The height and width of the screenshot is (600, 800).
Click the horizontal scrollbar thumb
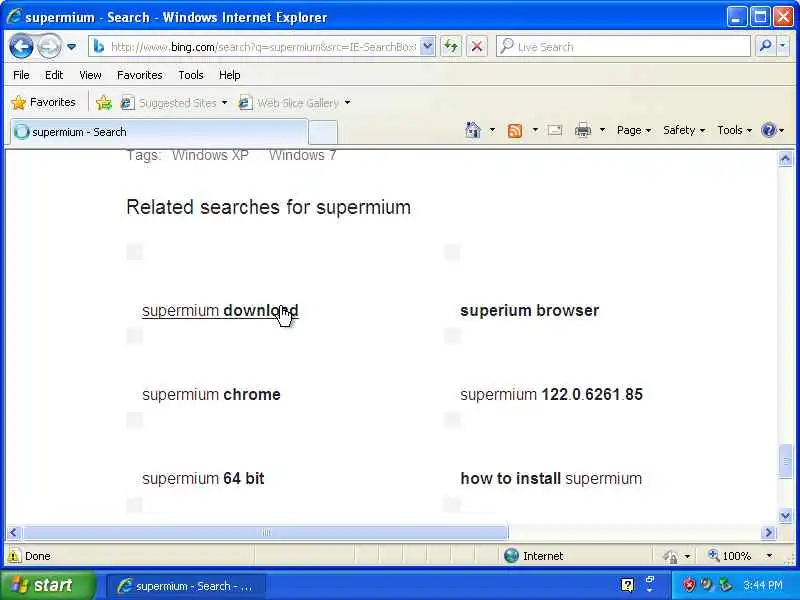266,533
